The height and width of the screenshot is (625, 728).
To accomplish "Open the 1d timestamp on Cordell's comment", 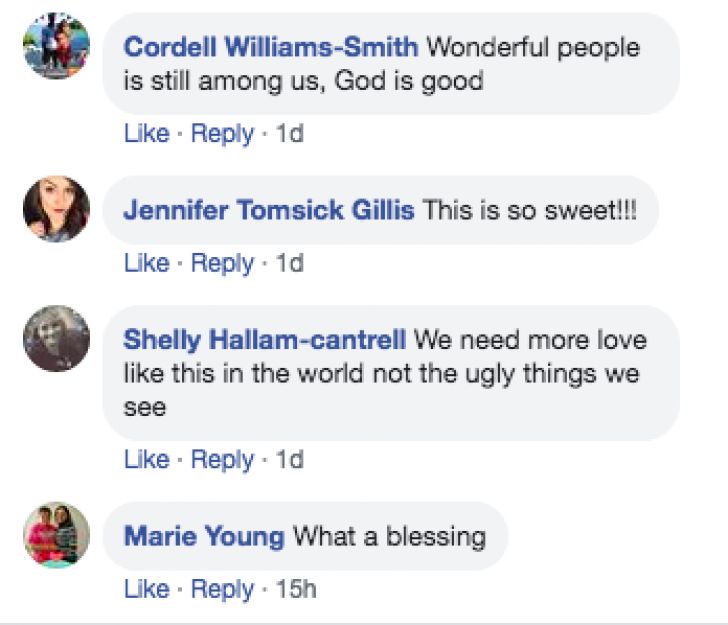I will (x=290, y=134).
